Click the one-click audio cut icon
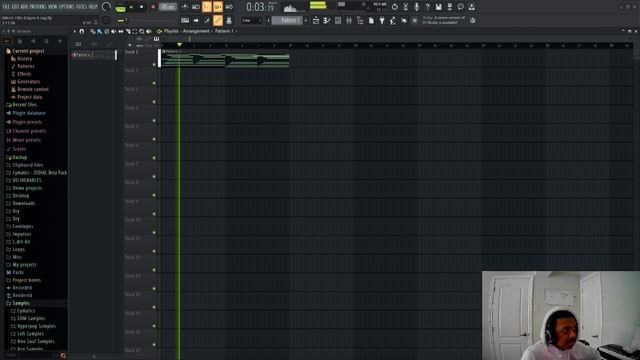640x360 pixels. pos(406,7)
